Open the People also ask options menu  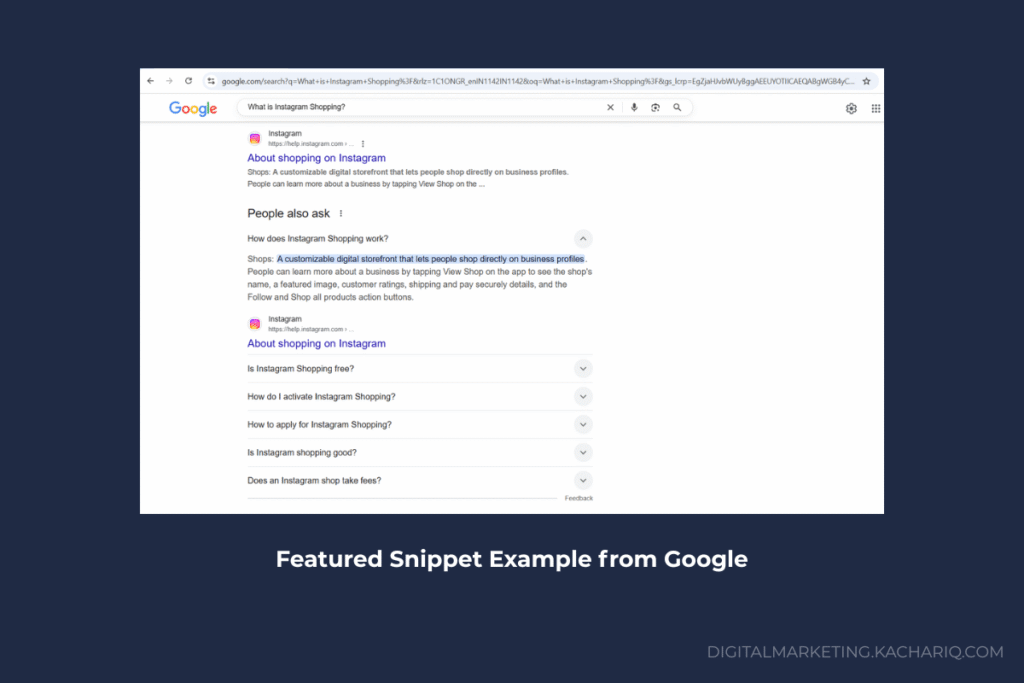[341, 214]
